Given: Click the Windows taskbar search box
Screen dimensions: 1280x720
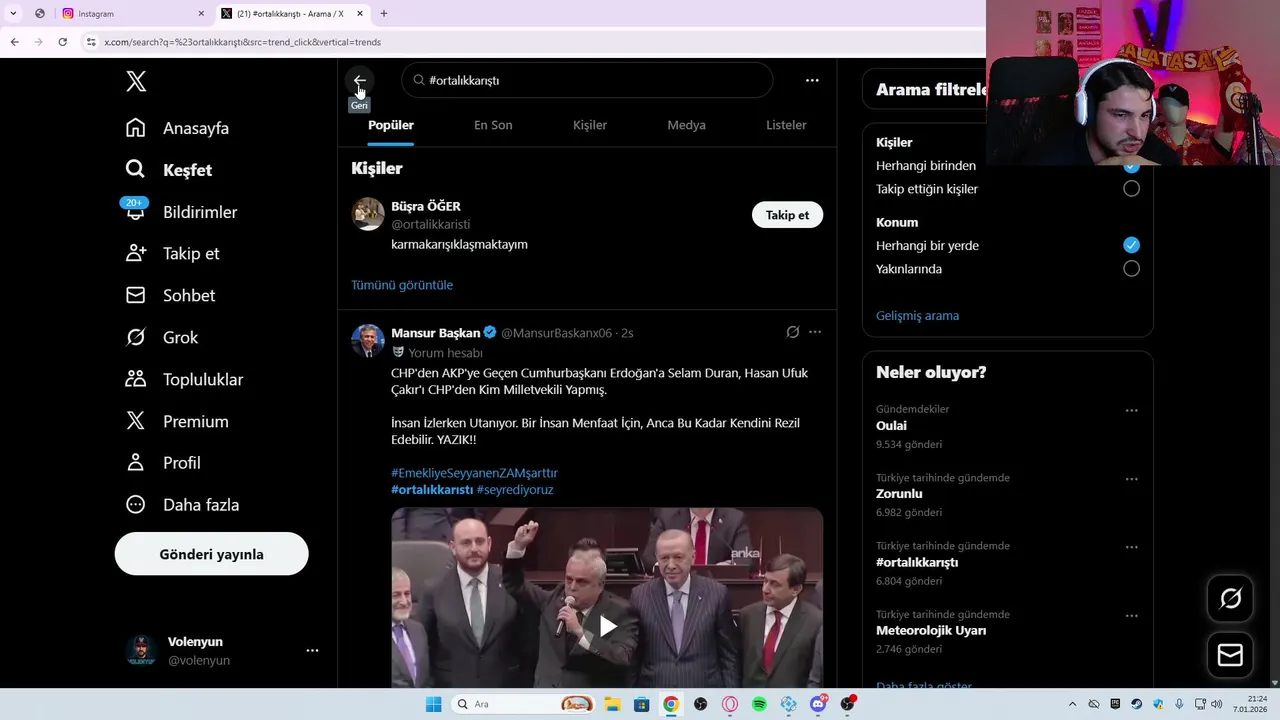Looking at the screenshot, I should pos(523,704).
